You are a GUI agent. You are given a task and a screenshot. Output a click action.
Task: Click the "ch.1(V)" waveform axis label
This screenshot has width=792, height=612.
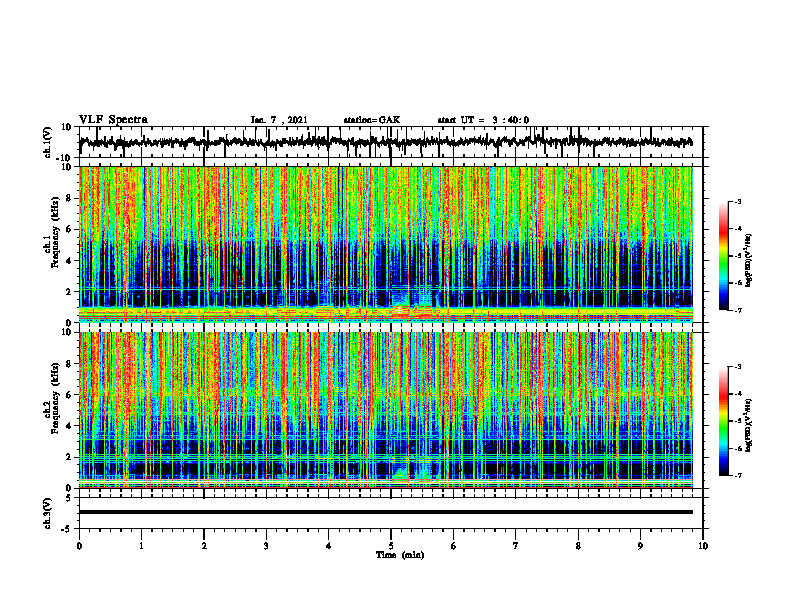pyautogui.click(x=48, y=142)
